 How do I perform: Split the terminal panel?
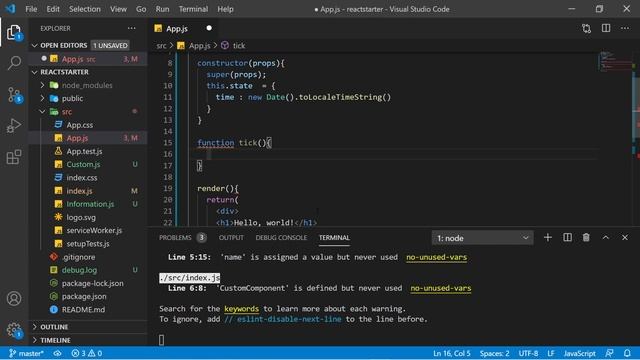click(x=567, y=238)
